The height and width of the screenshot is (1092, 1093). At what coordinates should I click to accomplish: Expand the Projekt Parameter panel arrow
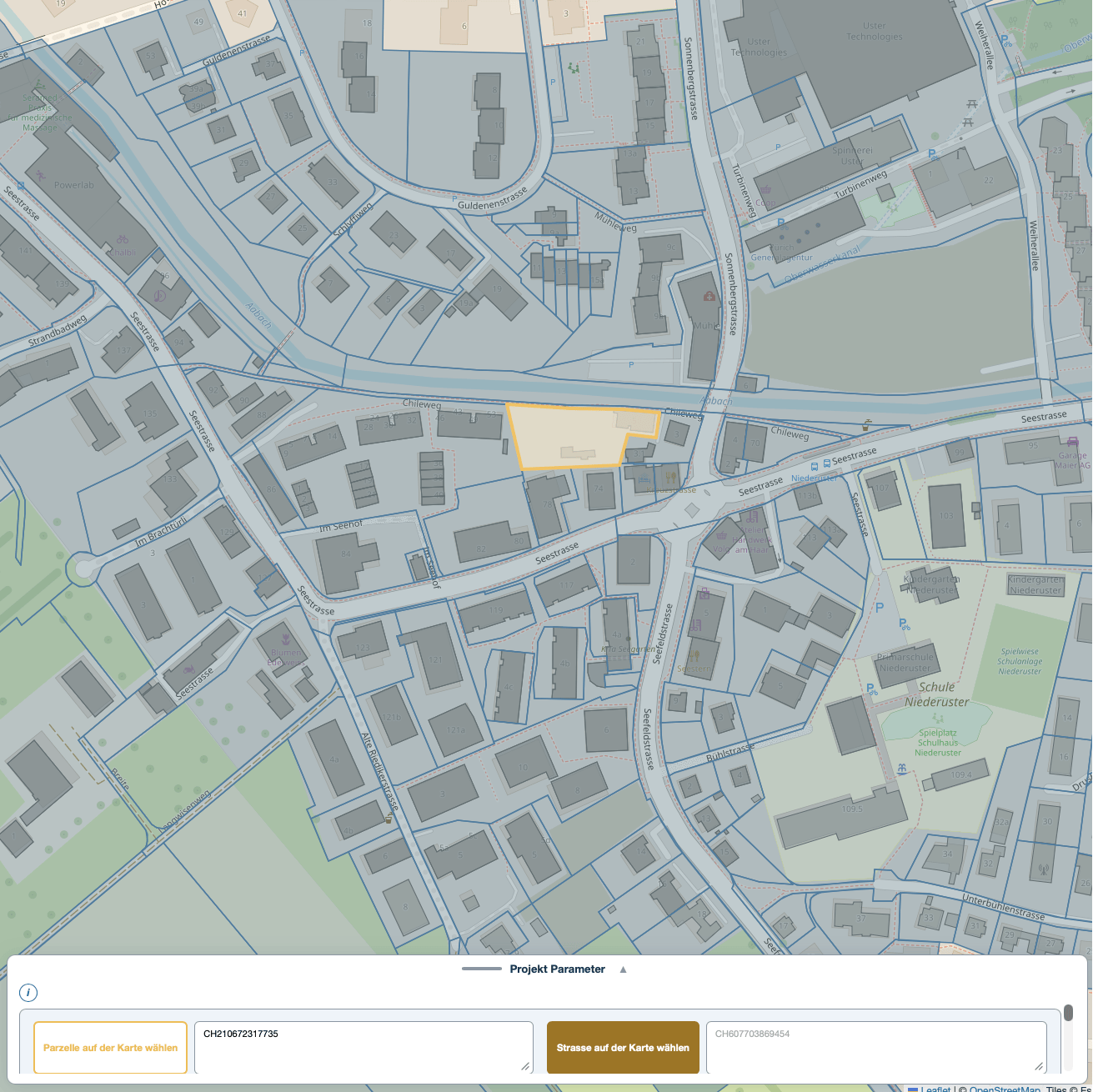(623, 969)
